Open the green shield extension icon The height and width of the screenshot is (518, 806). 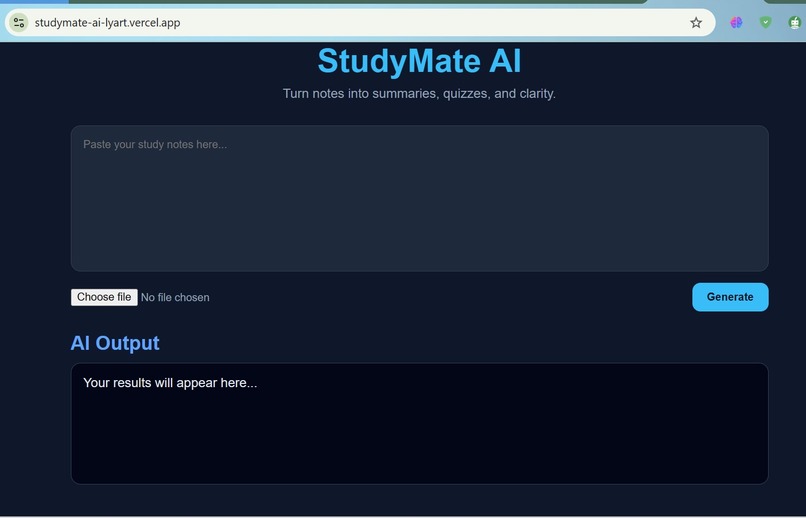[765, 23]
